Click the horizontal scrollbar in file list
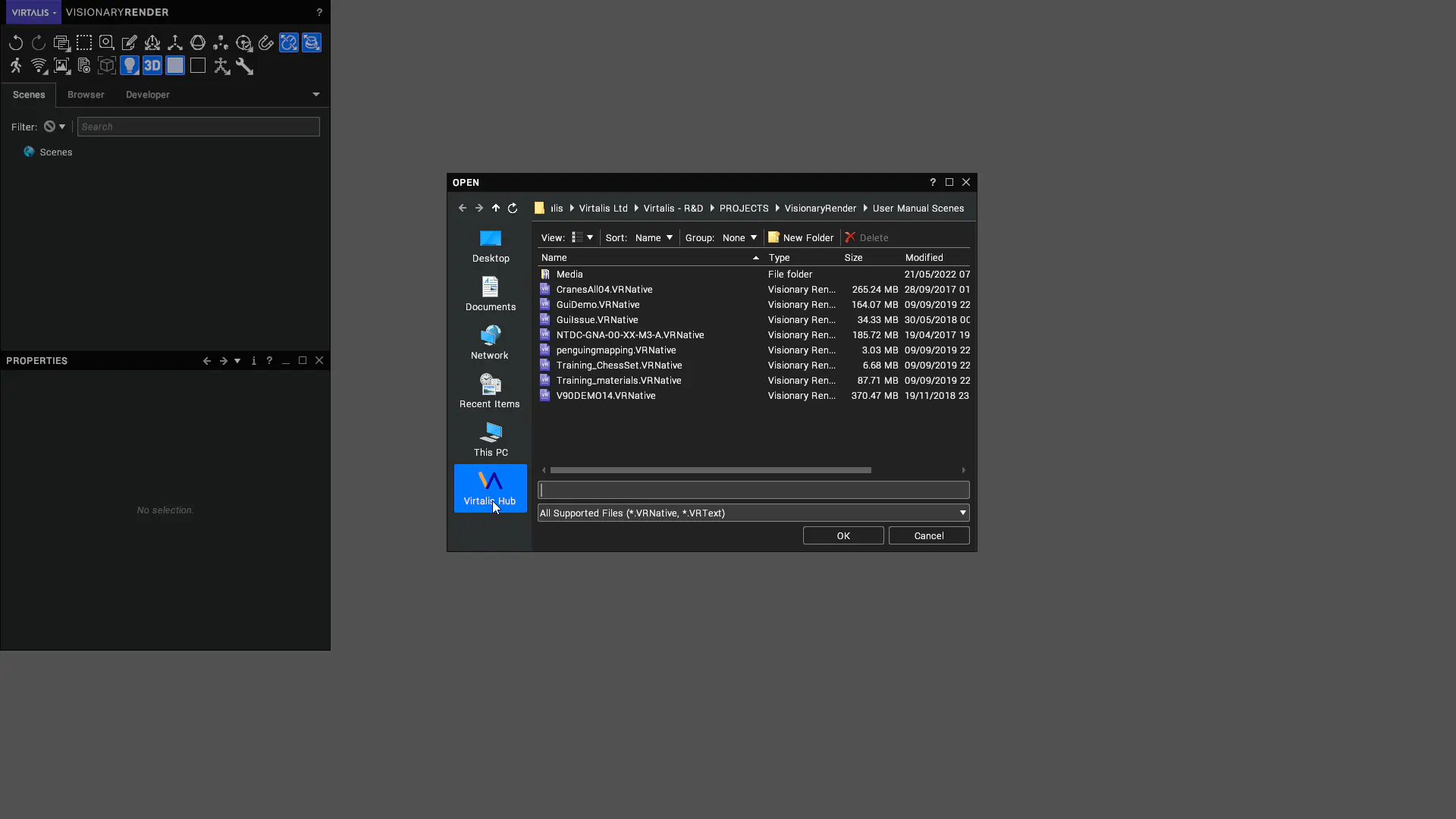 click(x=711, y=470)
